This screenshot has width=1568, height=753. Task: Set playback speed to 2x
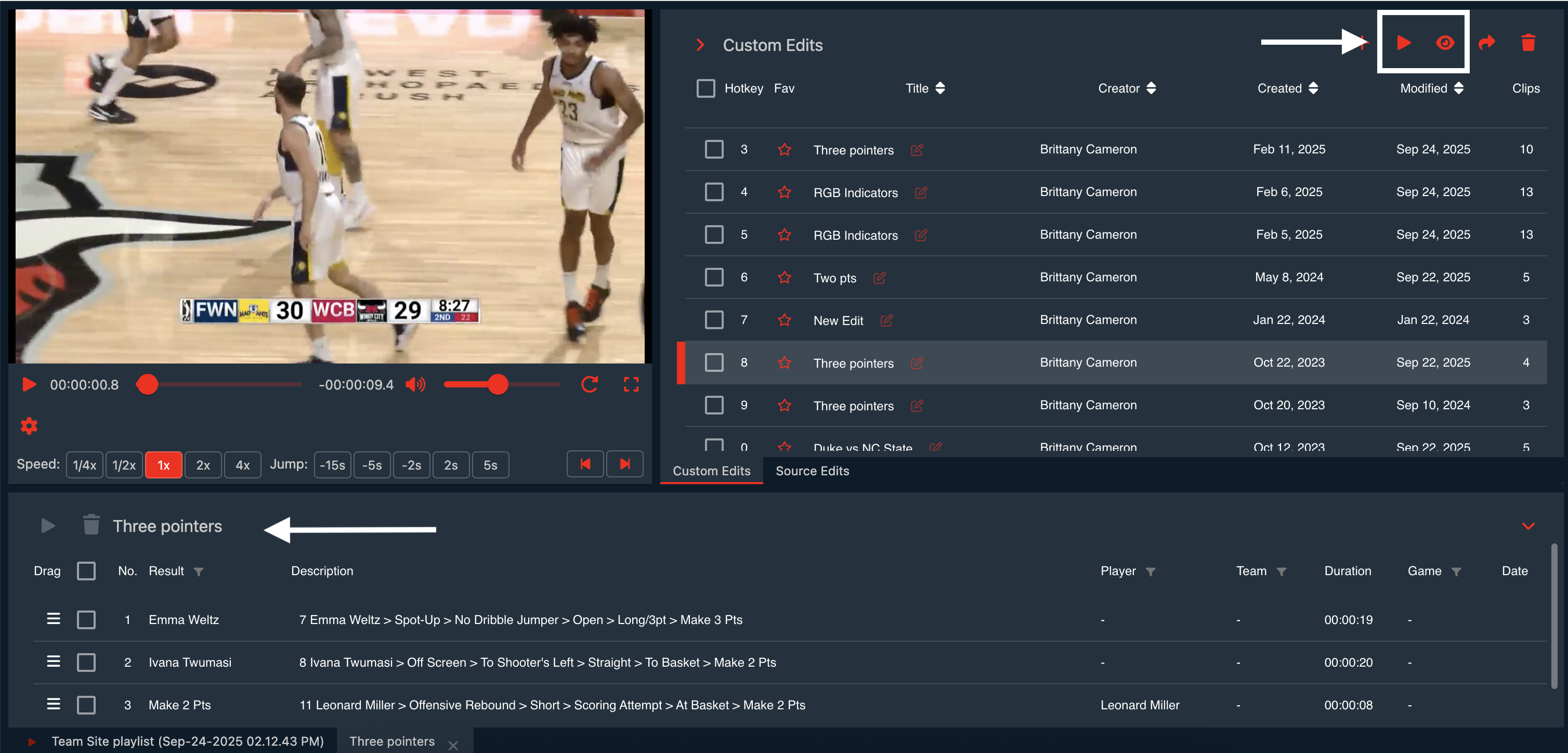[x=203, y=465]
